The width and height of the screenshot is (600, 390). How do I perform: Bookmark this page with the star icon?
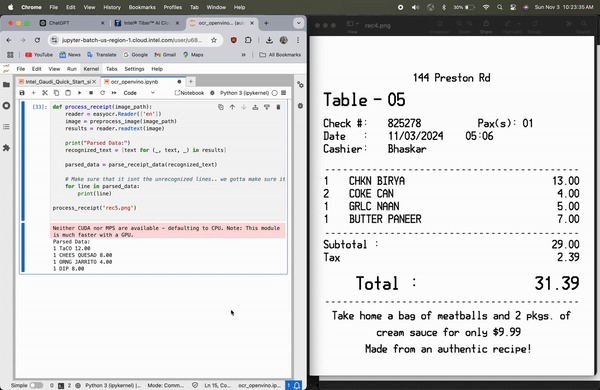pyautogui.click(x=214, y=40)
